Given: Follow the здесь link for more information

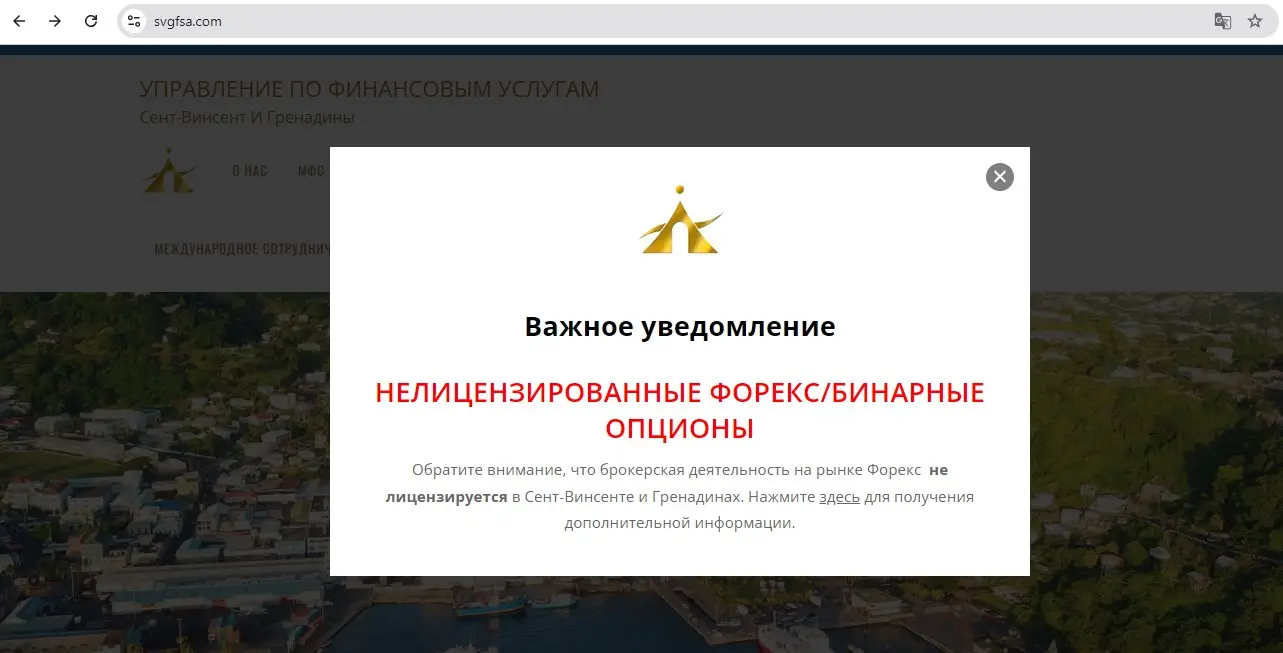Looking at the screenshot, I should coord(840,496).
